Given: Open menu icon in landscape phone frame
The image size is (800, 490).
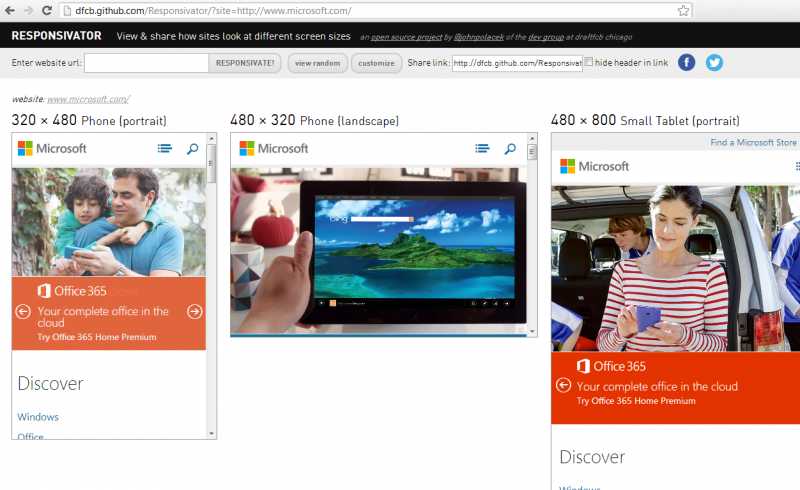Looking at the screenshot, I should coord(482,149).
